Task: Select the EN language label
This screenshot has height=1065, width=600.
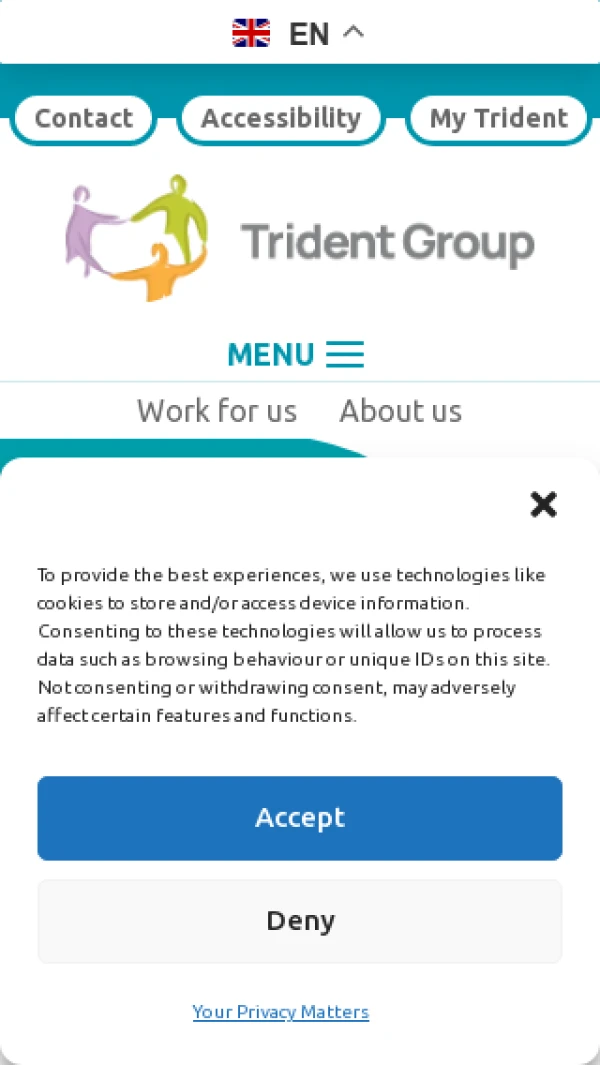Action: pyautogui.click(x=309, y=33)
